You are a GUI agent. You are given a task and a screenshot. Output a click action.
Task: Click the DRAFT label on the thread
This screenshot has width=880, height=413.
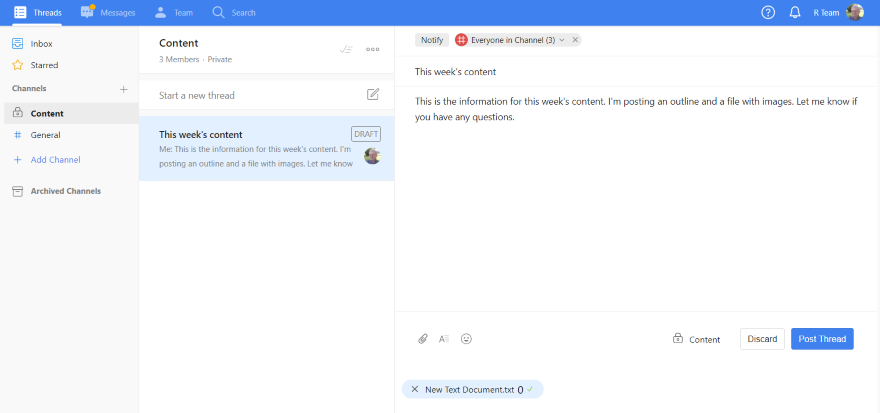pyautogui.click(x=366, y=134)
